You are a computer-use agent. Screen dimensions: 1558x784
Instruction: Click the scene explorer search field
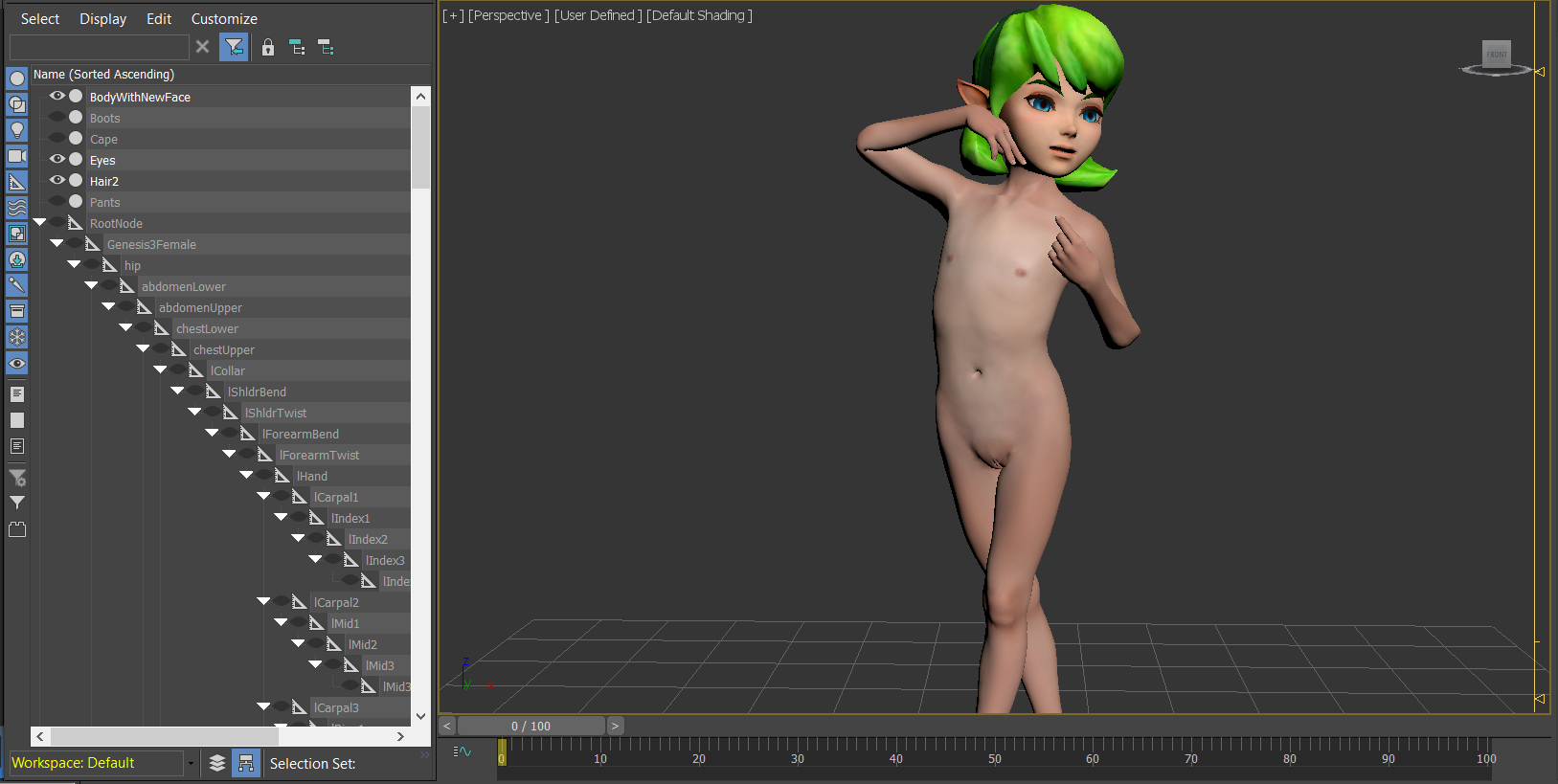coord(99,47)
